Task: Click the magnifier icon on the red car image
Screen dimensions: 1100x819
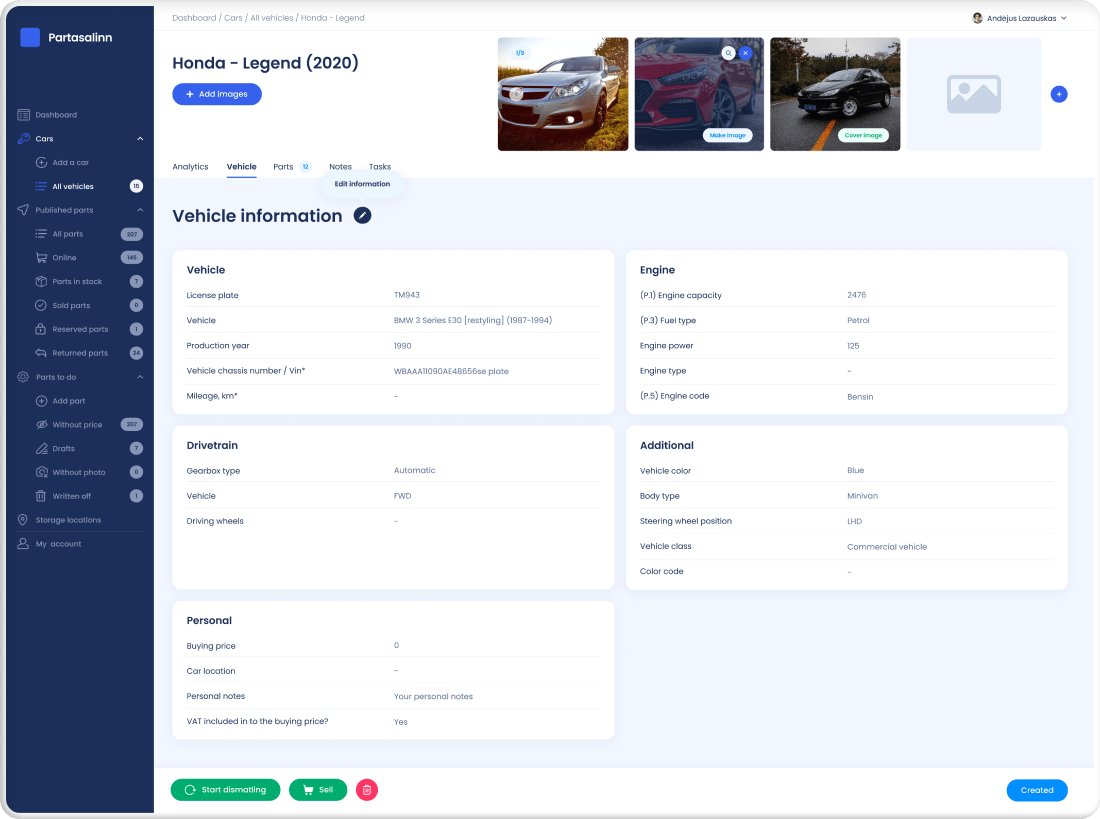Action: 729,53
